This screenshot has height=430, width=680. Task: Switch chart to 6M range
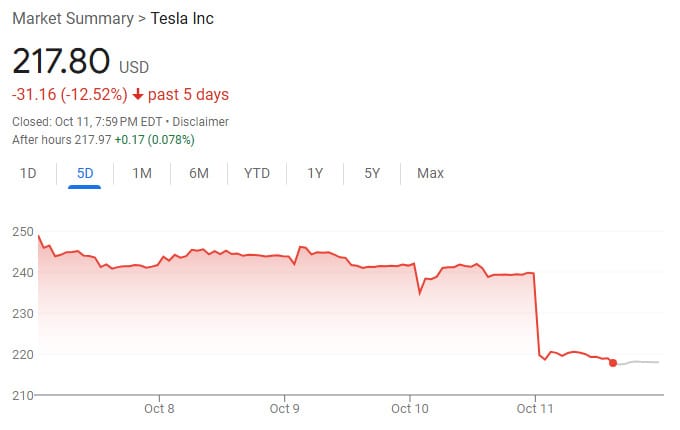click(199, 173)
